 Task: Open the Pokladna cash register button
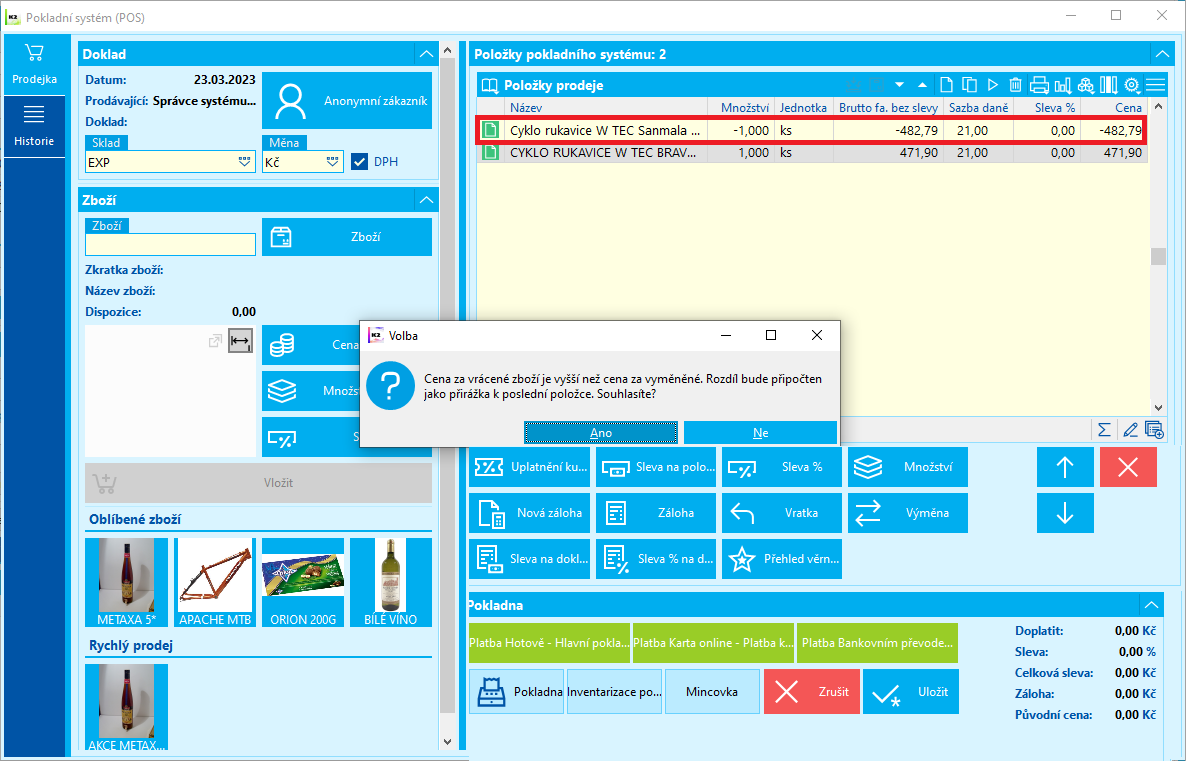click(x=517, y=691)
